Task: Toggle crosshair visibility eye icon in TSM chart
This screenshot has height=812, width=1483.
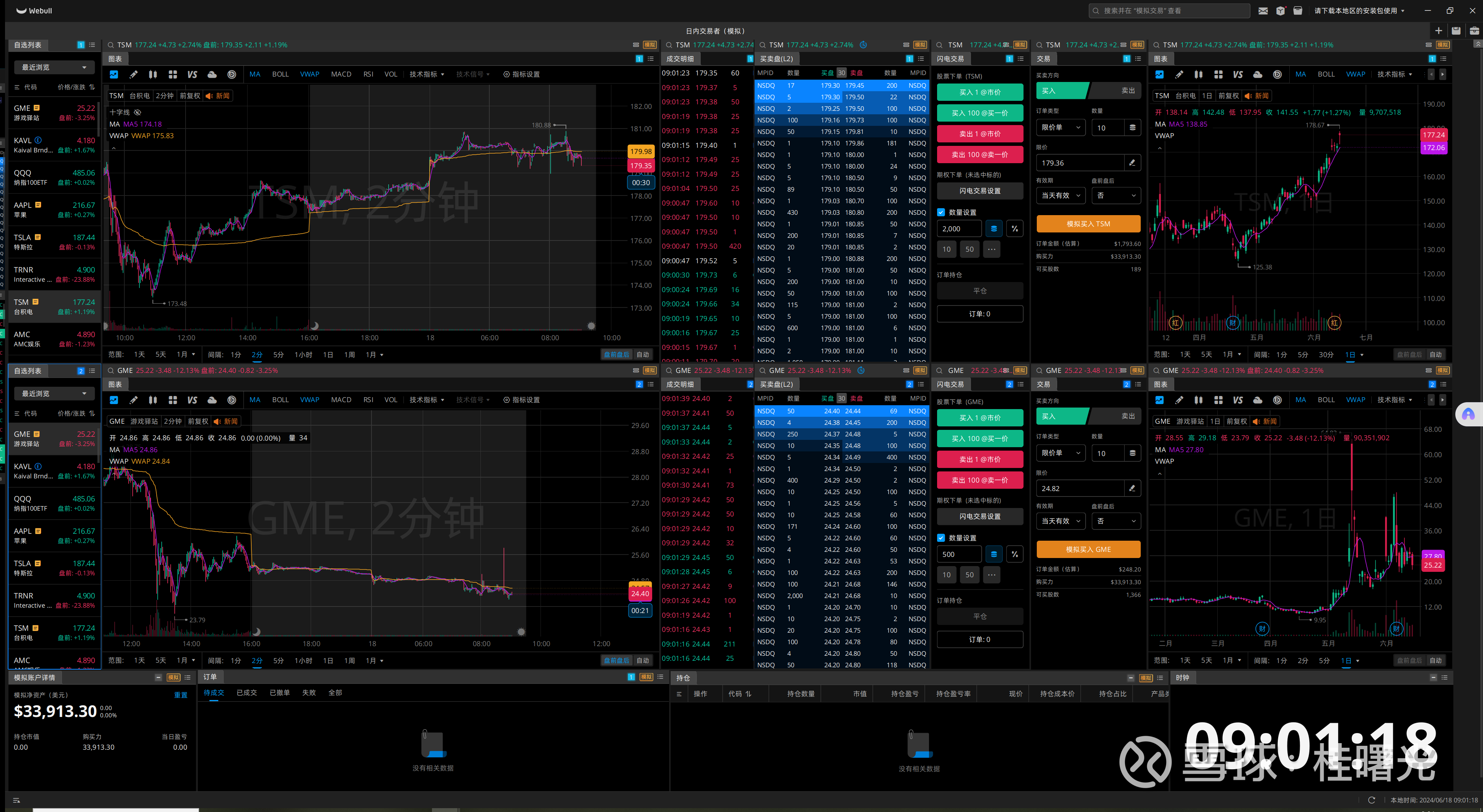Action: pos(137,112)
